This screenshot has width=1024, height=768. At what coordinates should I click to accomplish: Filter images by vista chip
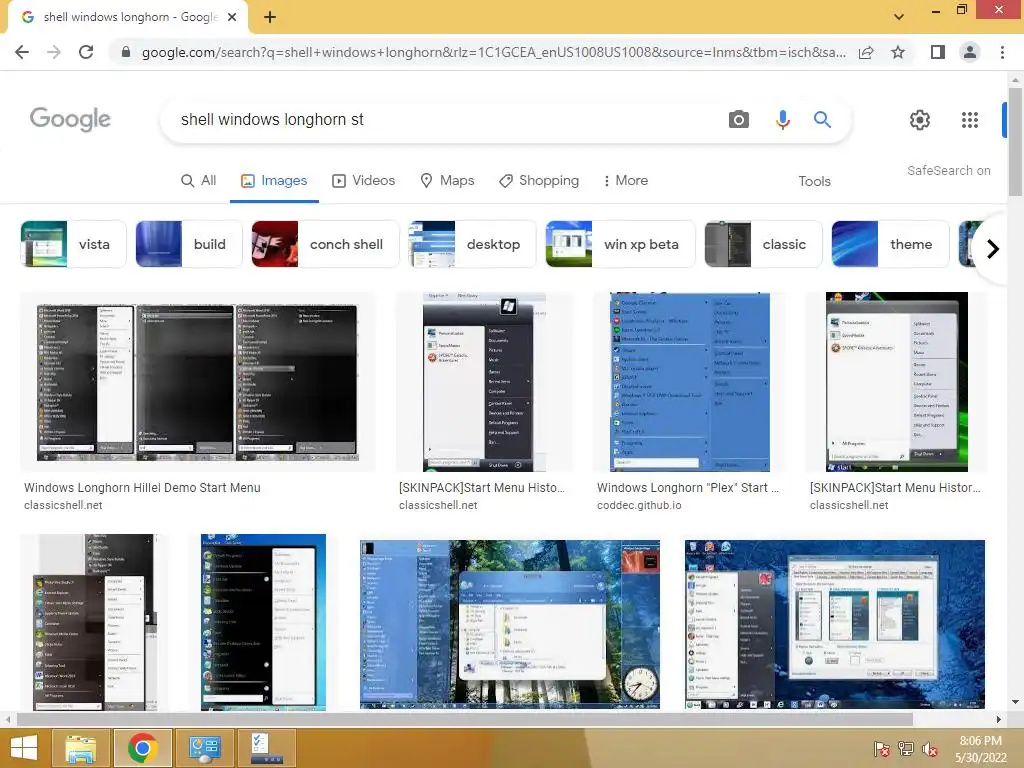pyautogui.click(x=73, y=244)
